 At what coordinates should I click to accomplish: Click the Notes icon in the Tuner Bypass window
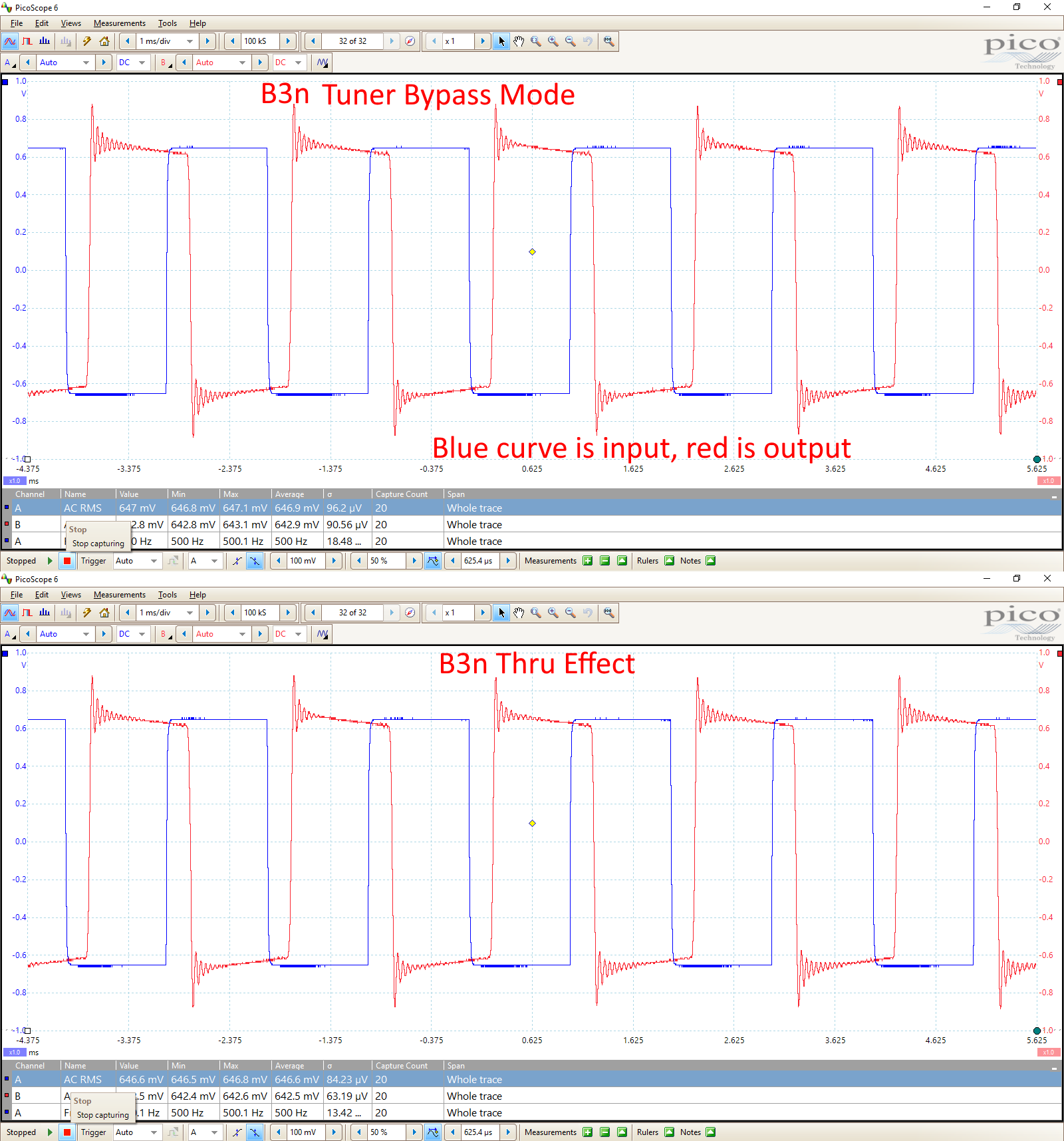711,561
